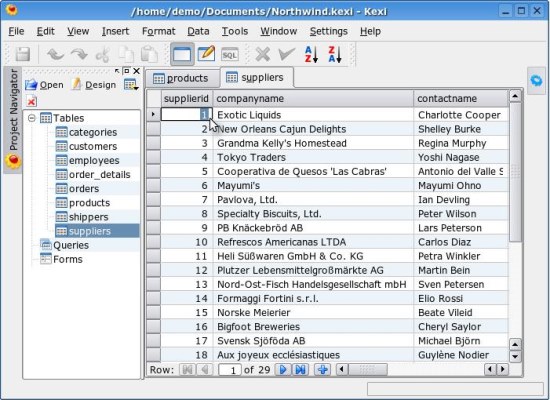Click the Paste clipboard icon
Viewport: 550px width, 400px height.
pyautogui.click(x=149, y=54)
